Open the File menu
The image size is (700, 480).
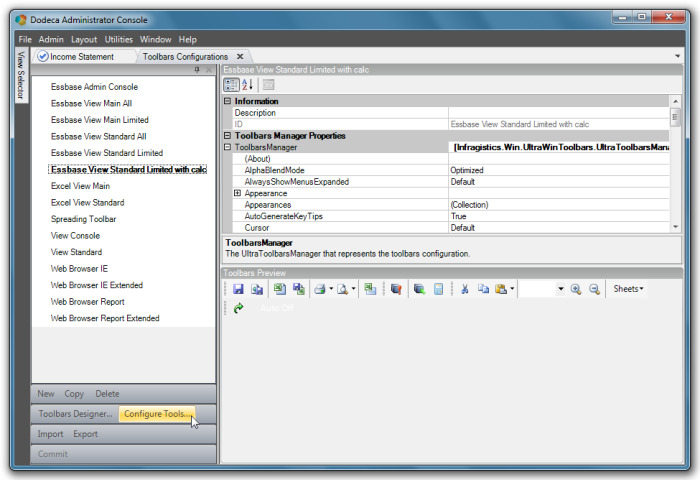tap(25, 39)
